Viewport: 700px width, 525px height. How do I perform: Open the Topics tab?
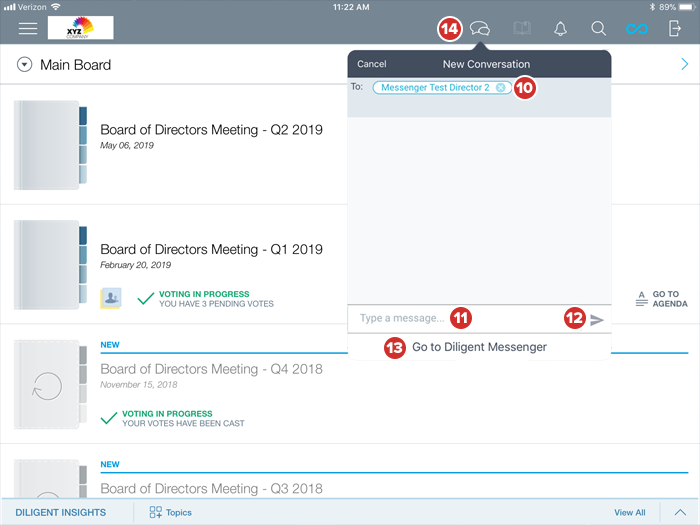click(x=171, y=512)
